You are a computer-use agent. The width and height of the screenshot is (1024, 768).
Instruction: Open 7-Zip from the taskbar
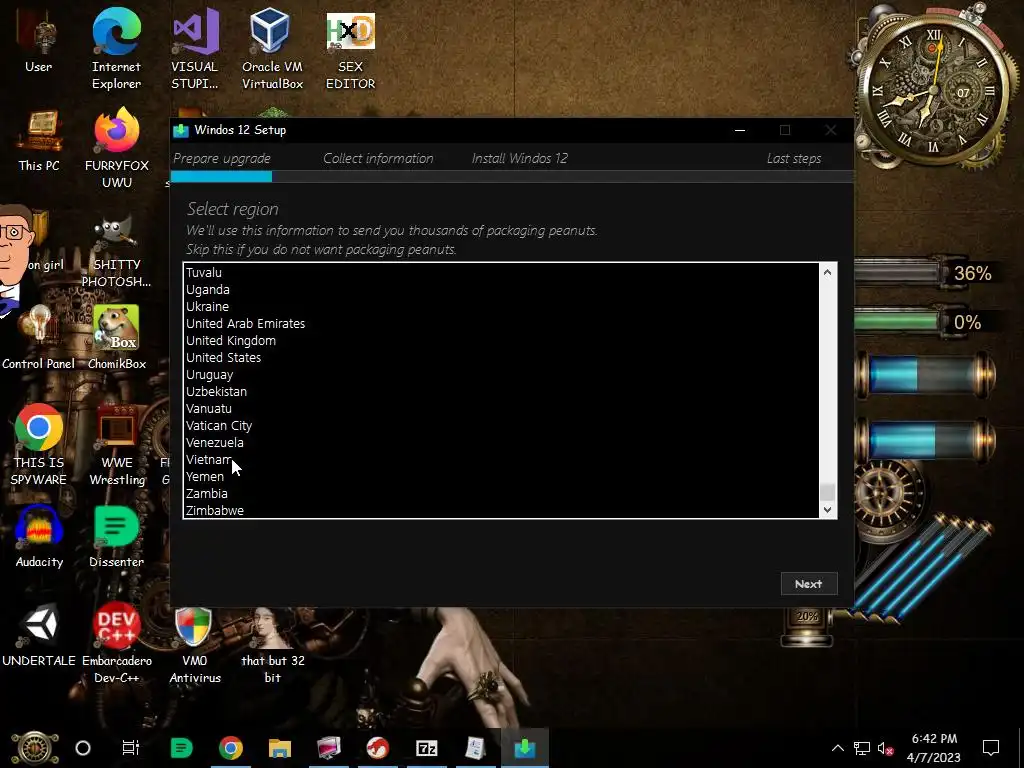pos(426,748)
